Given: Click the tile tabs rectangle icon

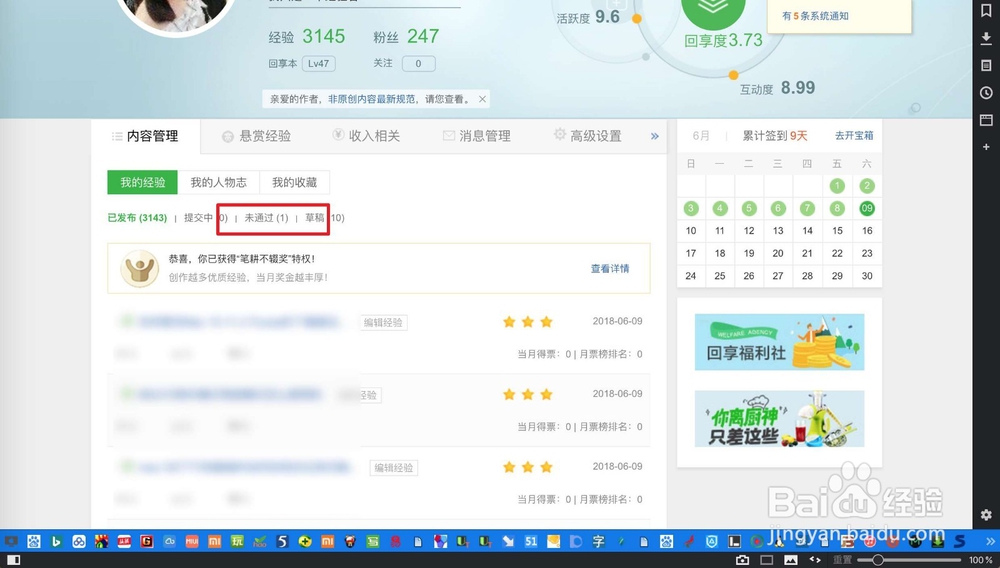Looking at the screenshot, I should coord(767,560).
